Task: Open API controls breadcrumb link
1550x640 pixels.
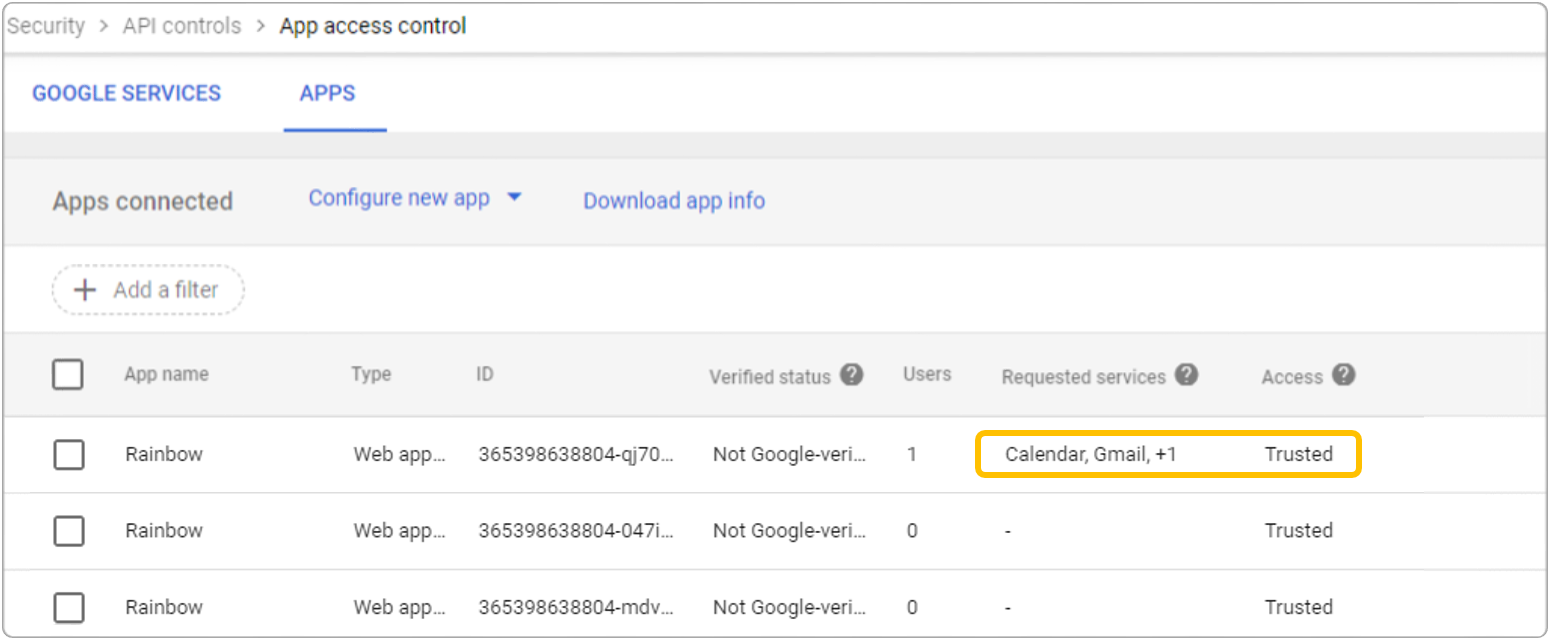Action: pos(182,26)
